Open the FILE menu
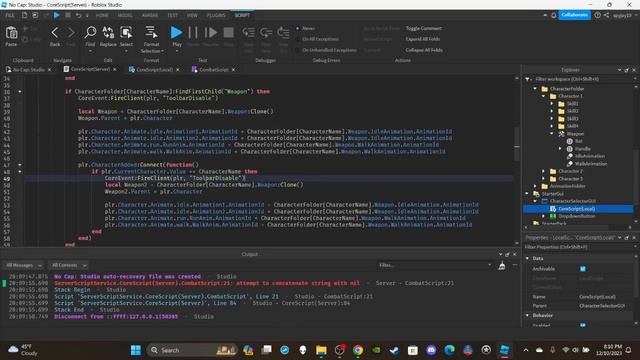This screenshot has width=640, height=360. pos(10,15)
